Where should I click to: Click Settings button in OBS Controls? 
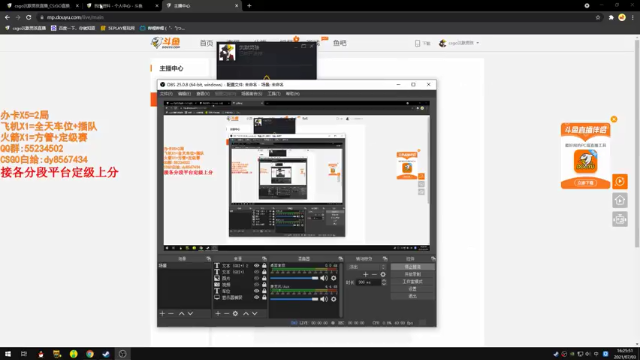[413, 289]
